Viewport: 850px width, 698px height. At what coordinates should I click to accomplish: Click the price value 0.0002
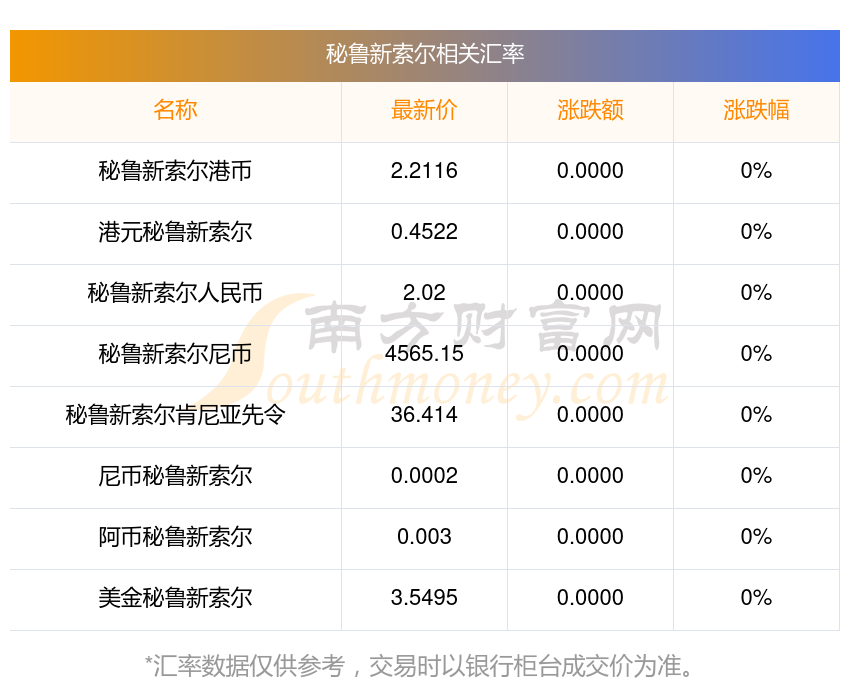pyautogui.click(x=424, y=476)
